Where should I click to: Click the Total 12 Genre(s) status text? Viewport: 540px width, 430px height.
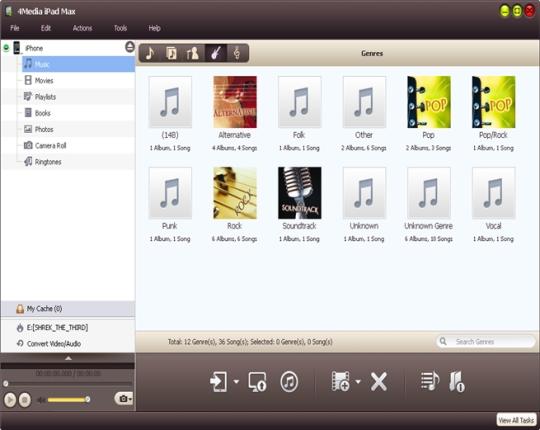(250, 342)
